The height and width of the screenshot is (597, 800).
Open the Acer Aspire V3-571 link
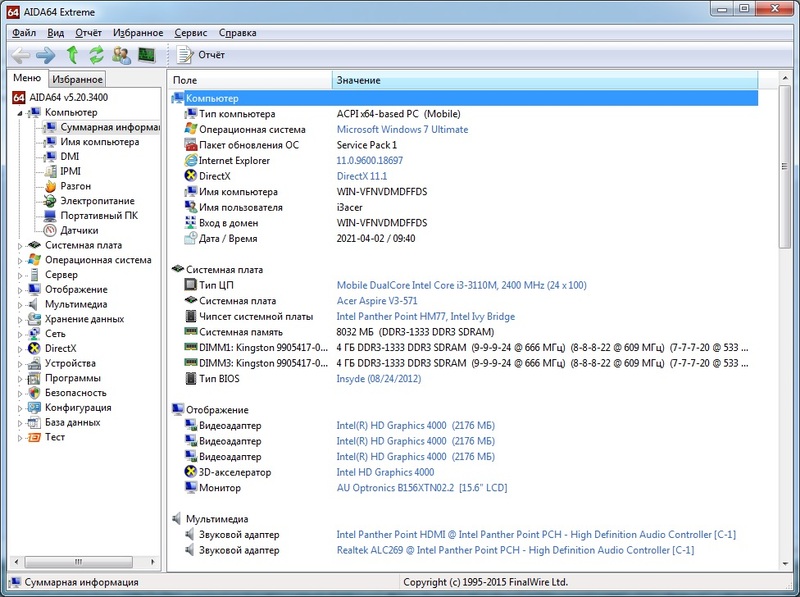coord(377,301)
